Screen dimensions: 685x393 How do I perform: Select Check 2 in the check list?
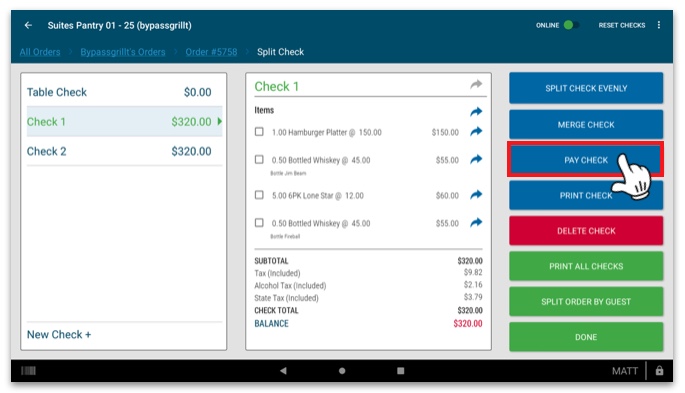coord(124,151)
